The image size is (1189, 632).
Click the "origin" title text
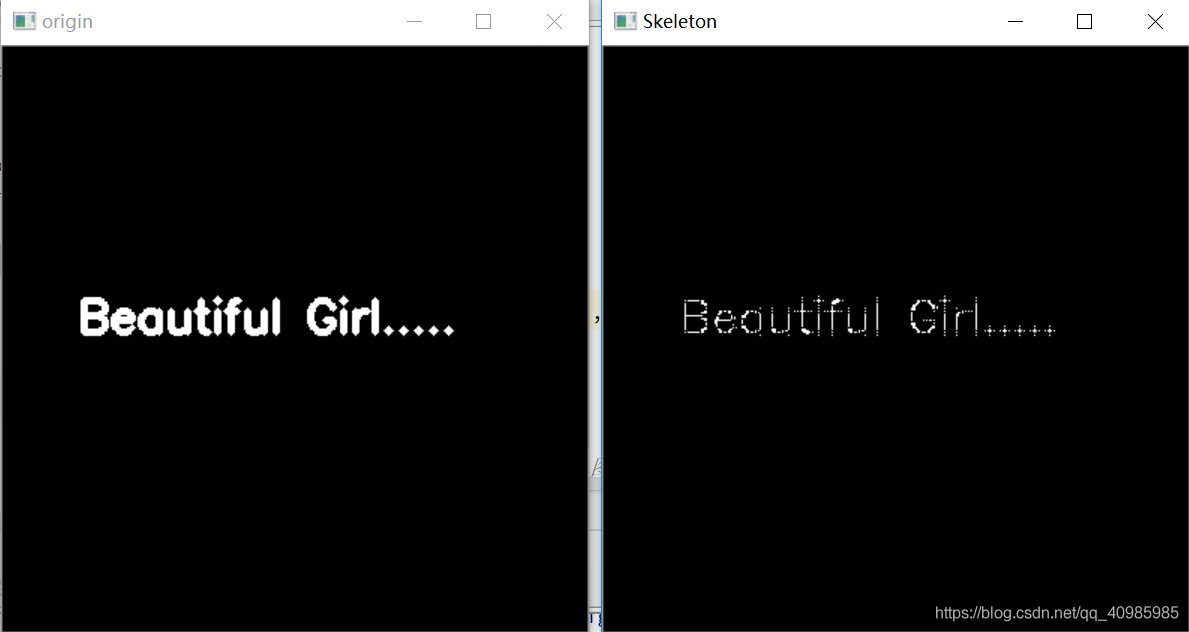tap(67, 21)
